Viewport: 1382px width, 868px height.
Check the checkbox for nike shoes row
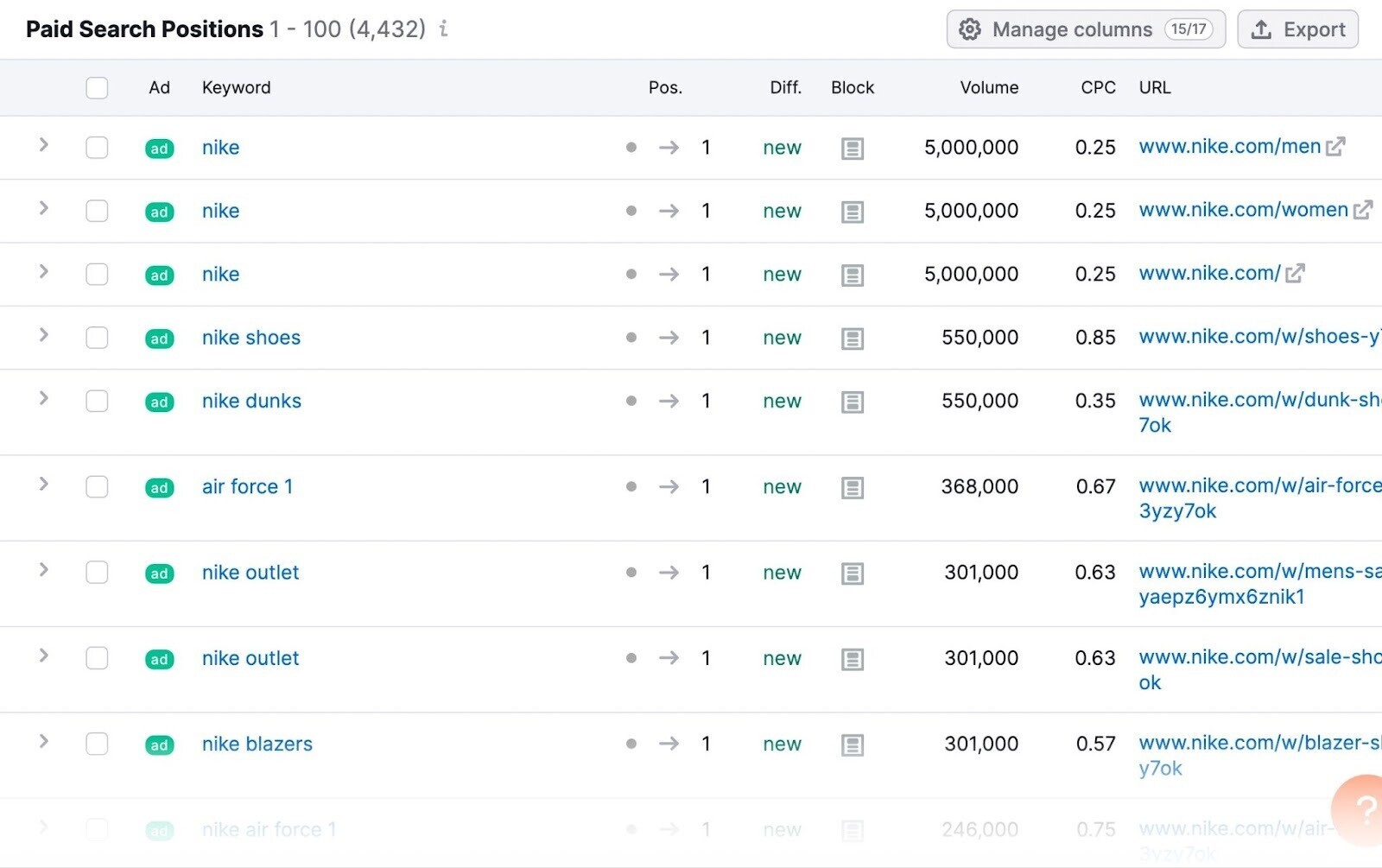(x=96, y=338)
